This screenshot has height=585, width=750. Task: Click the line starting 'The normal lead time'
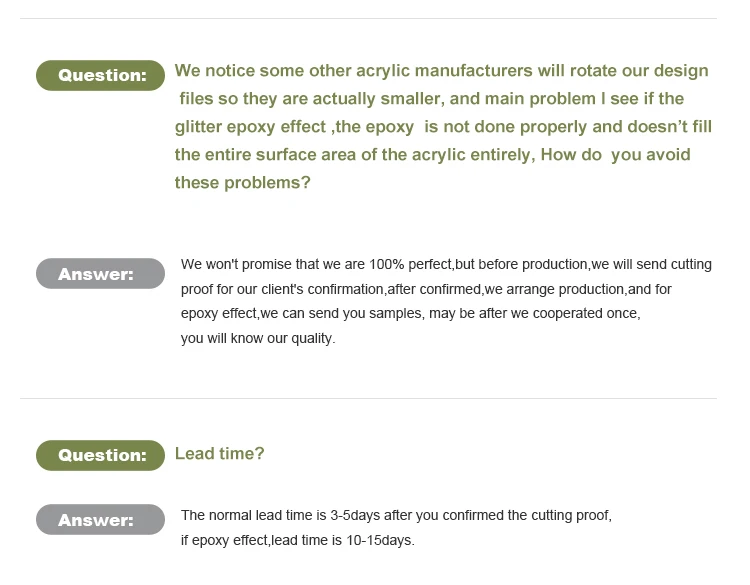[x=396, y=516]
